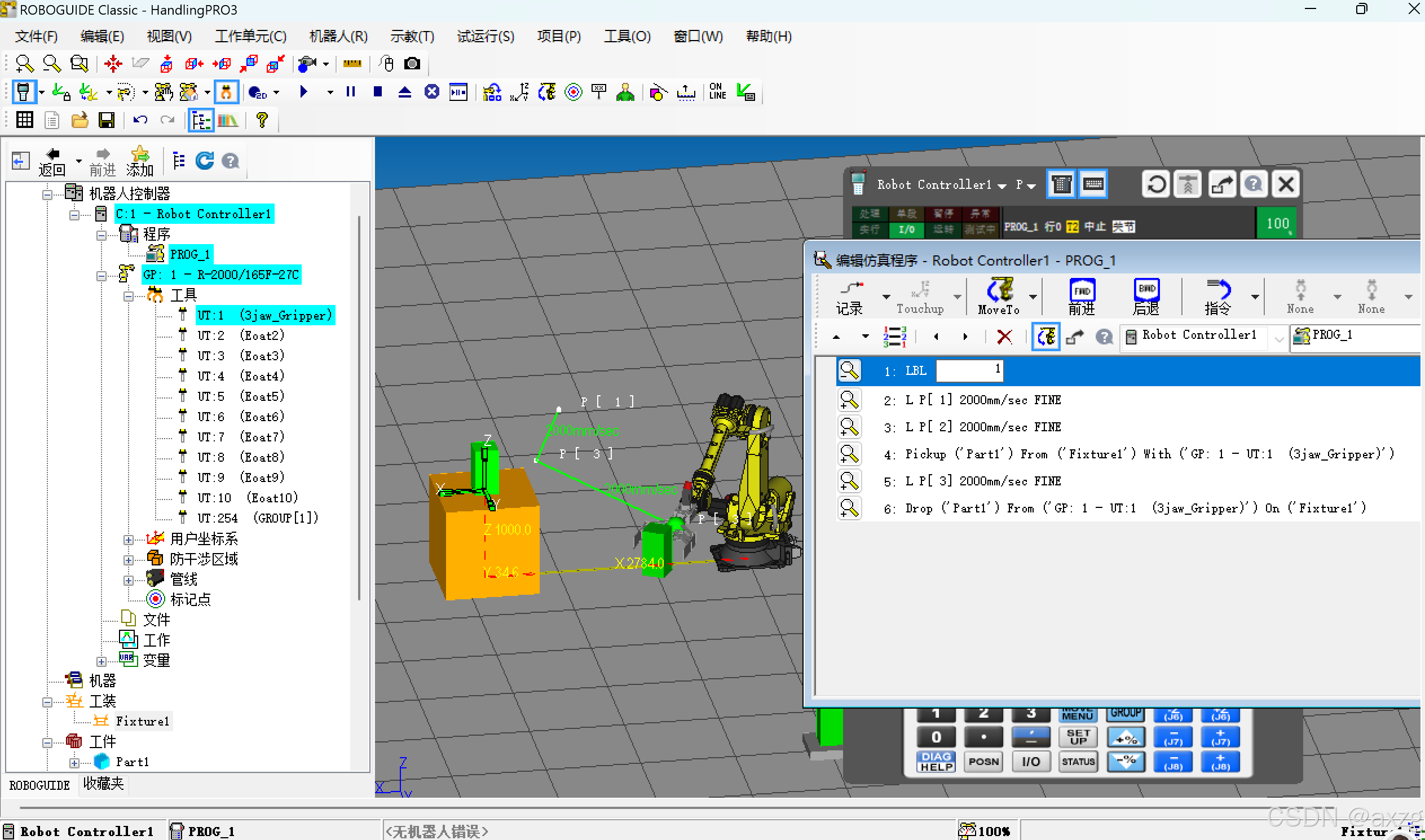This screenshot has width=1425, height=840.
Task: Click the save cell icon
Action: point(107,120)
